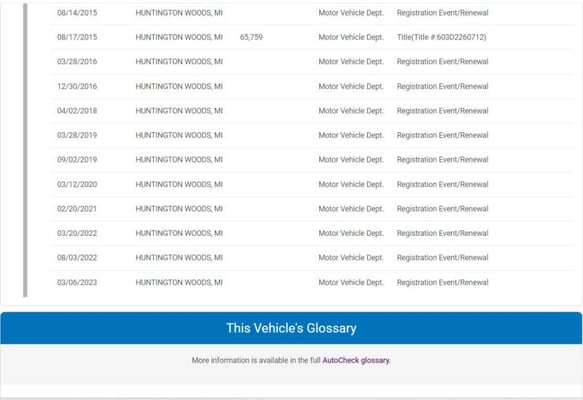Click the 03/20/2022 date entry
Screen dimensions: 583x400
pos(77,233)
